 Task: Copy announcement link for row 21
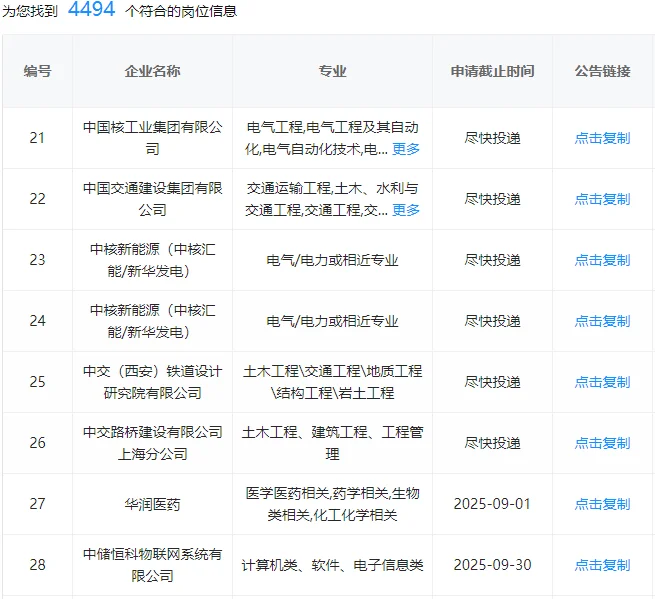602,138
